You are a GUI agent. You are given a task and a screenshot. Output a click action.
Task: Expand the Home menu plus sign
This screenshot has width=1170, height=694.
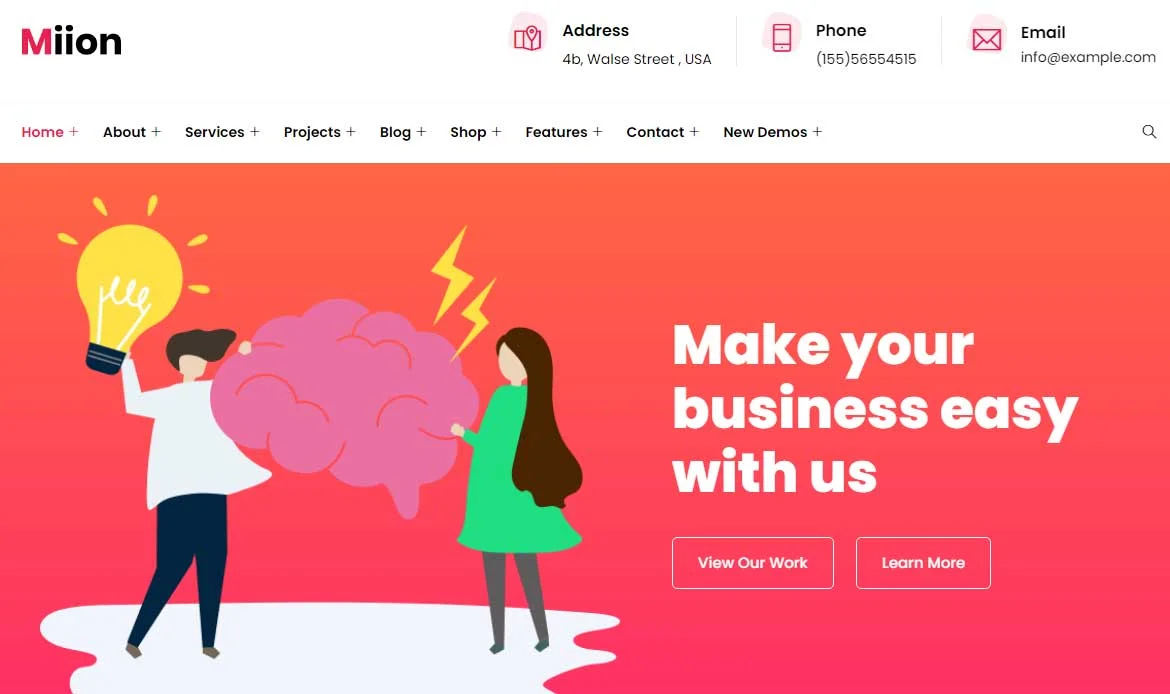pos(73,131)
